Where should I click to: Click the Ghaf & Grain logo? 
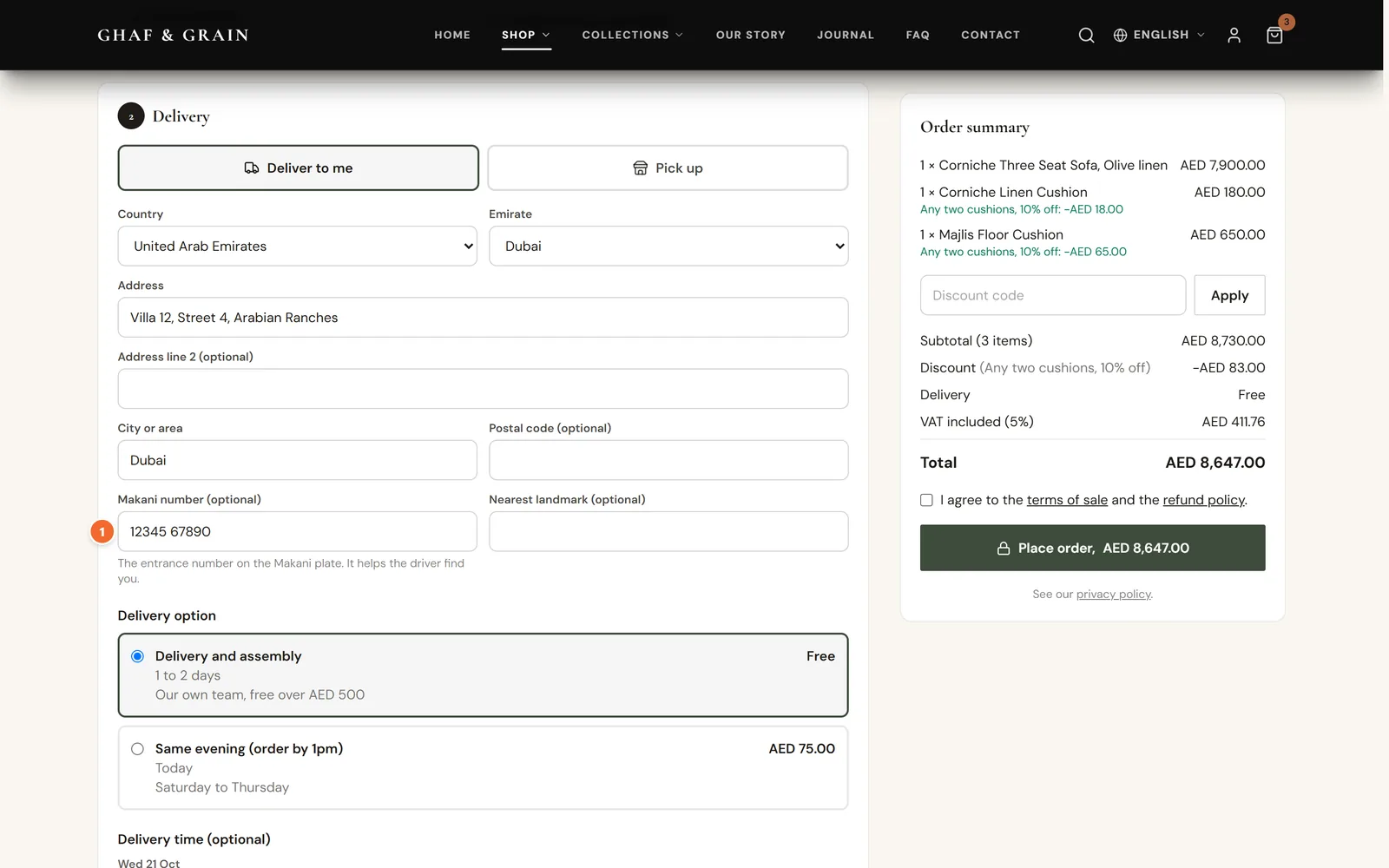(x=173, y=35)
